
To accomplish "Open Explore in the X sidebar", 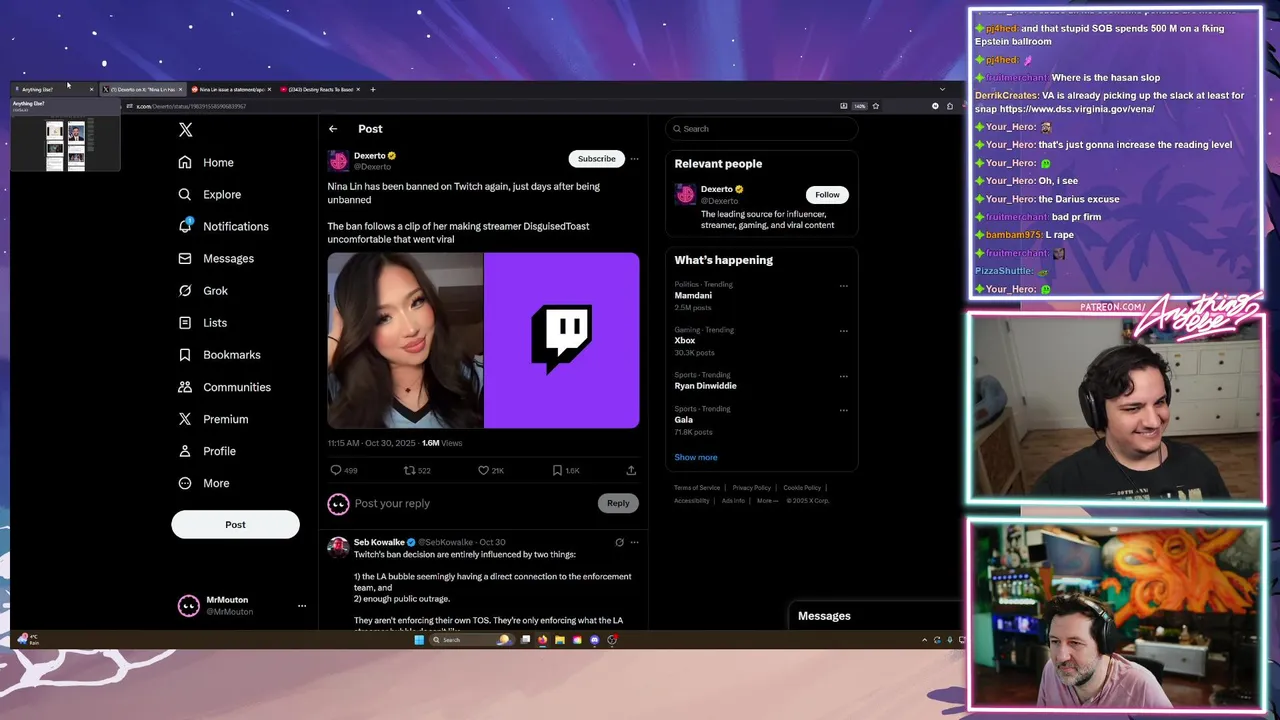I will 210,194.
